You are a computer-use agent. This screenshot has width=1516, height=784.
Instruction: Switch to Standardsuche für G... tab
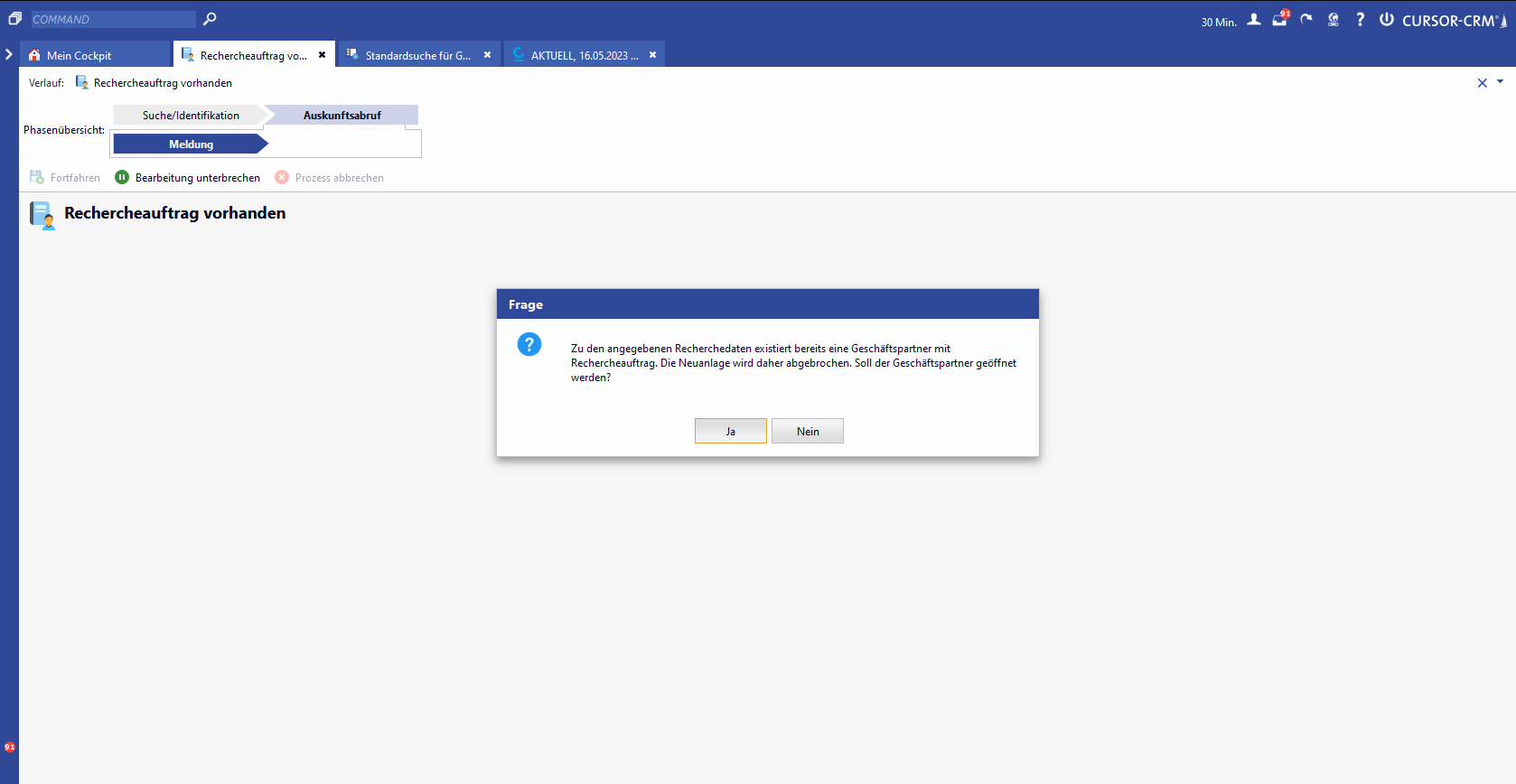[417, 55]
